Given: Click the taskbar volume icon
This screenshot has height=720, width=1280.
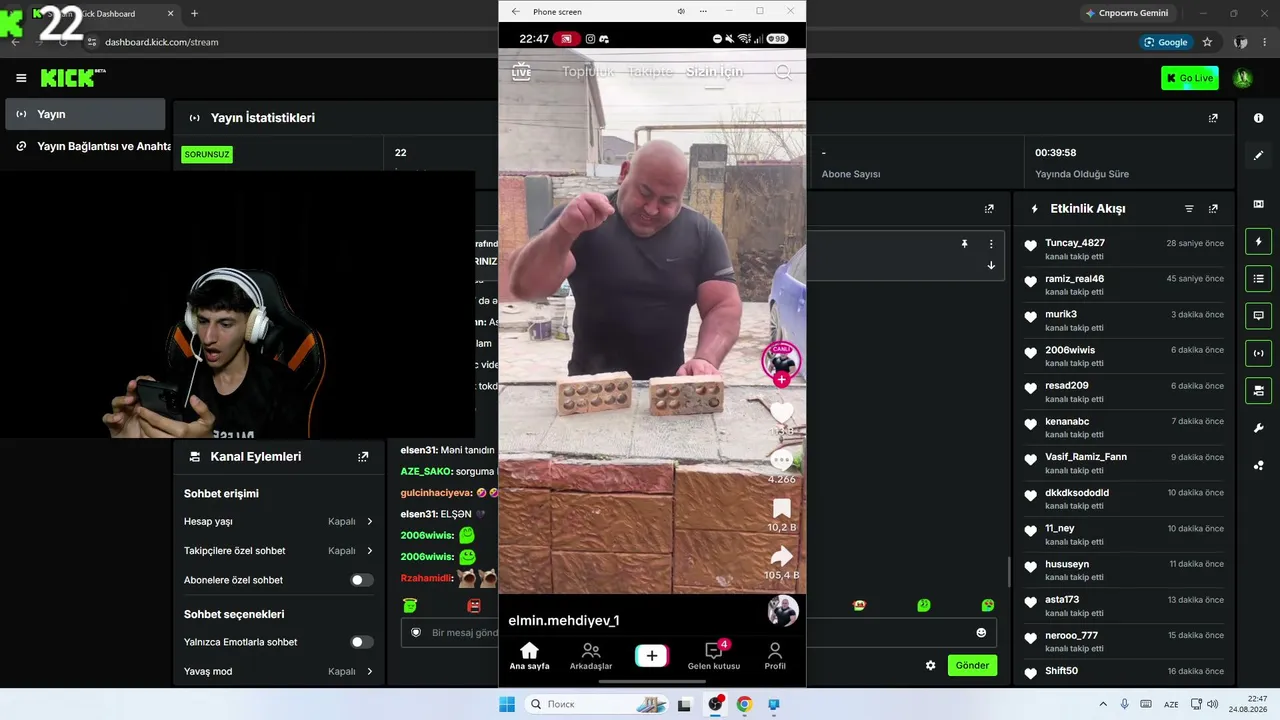Looking at the screenshot, I should coord(1213,704).
